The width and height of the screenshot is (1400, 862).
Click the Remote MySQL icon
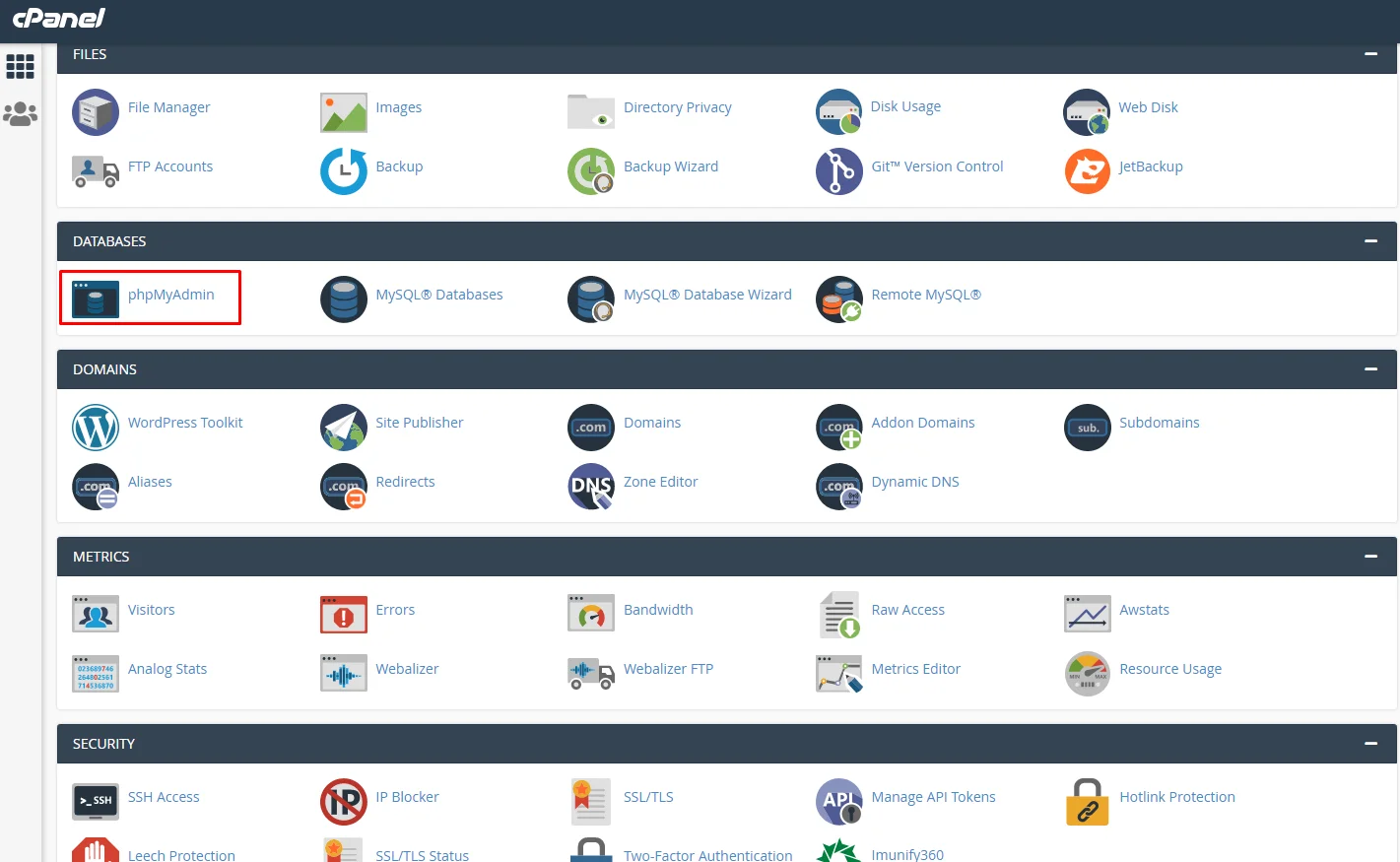coord(839,299)
